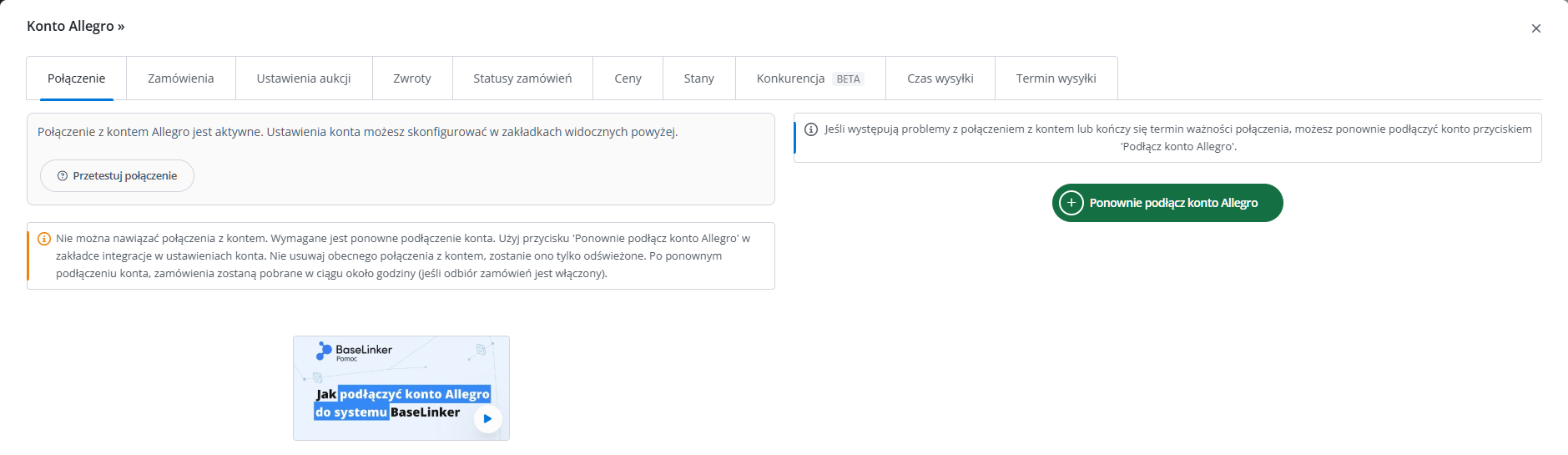This screenshot has width=1568, height=455.
Task: Click Ponownie podłącz konto Allegro button
Action: pos(1167,203)
